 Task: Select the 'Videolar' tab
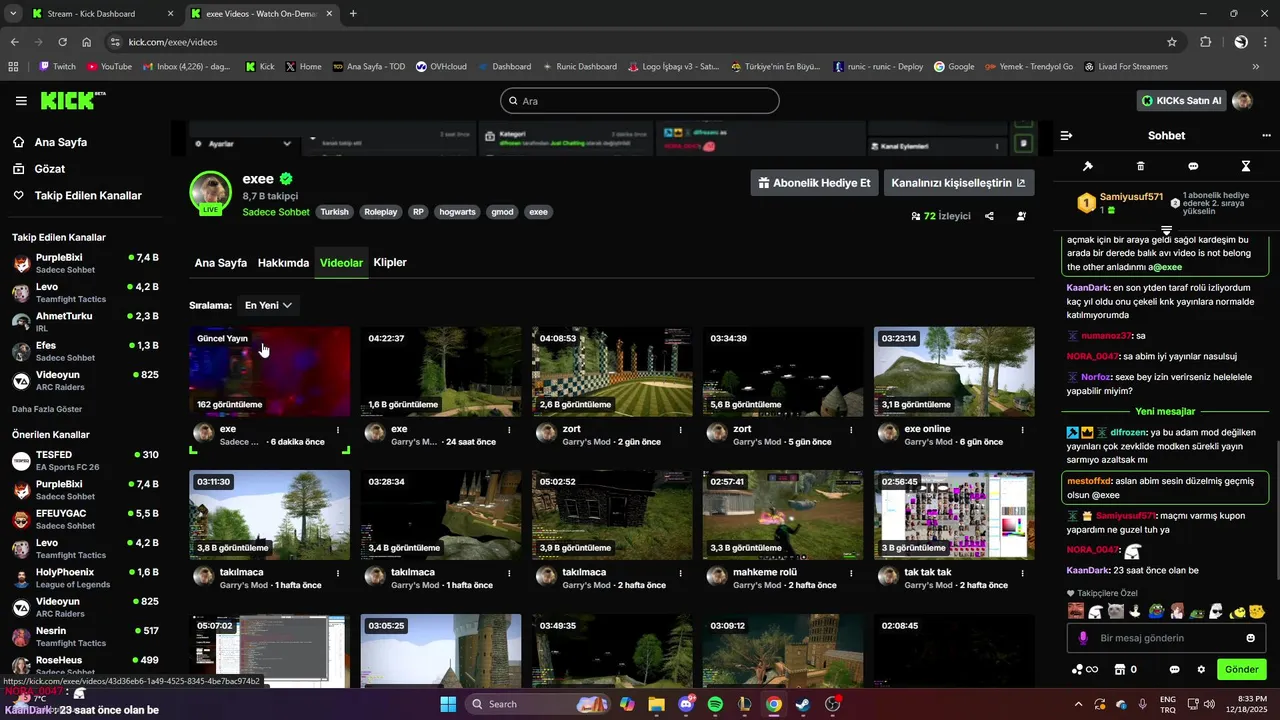(341, 263)
